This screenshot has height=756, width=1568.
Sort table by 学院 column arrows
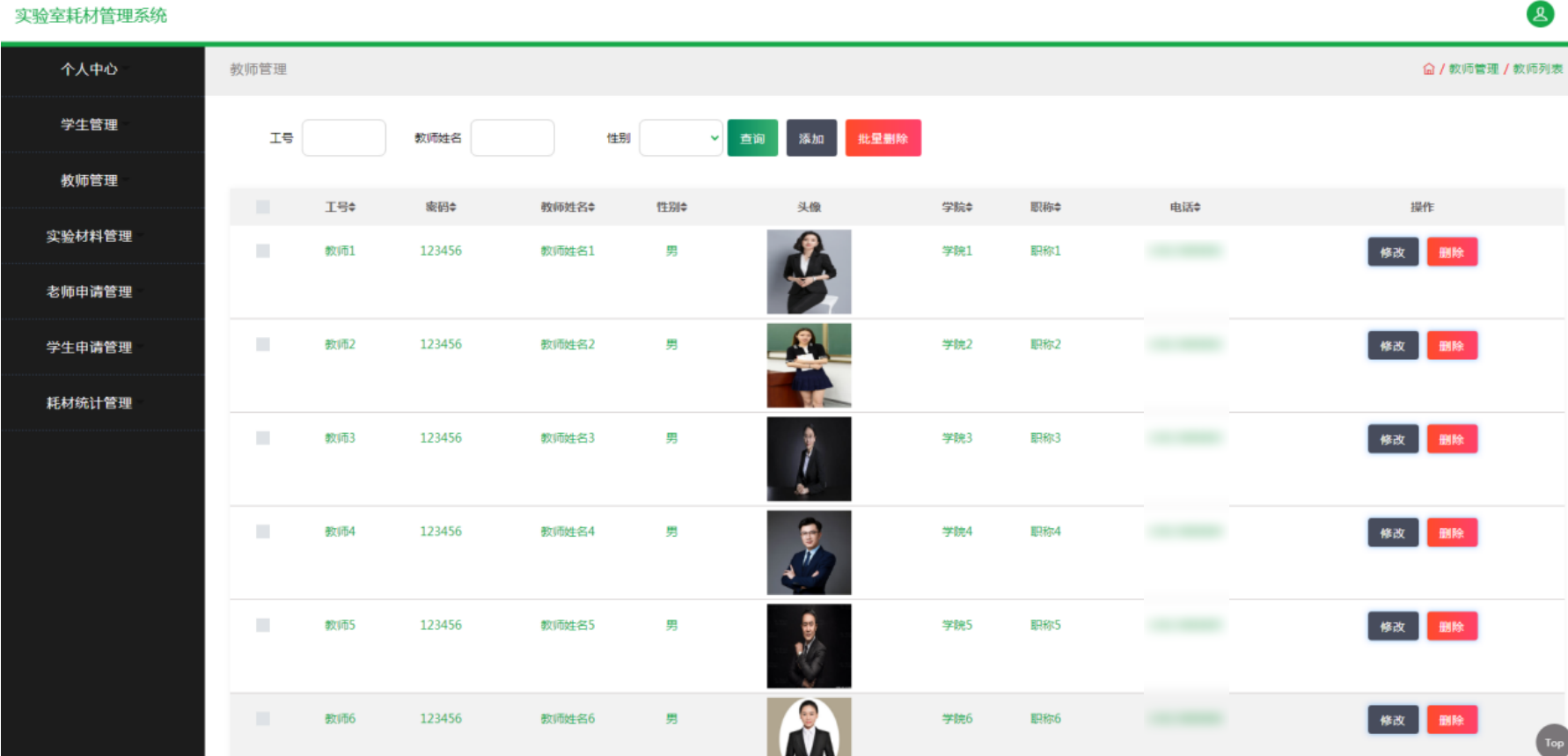click(x=969, y=208)
